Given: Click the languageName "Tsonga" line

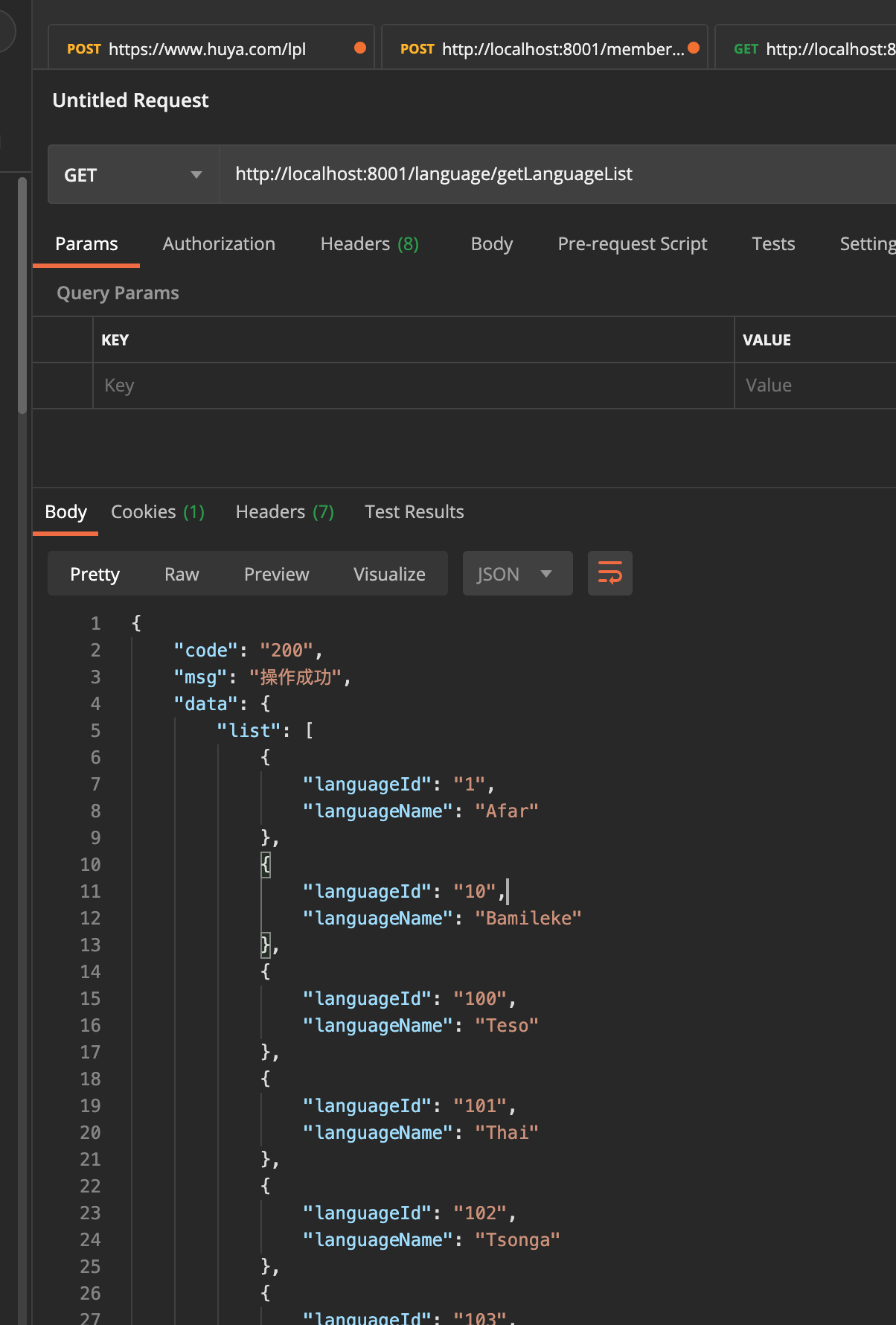Looking at the screenshot, I should tap(431, 1240).
